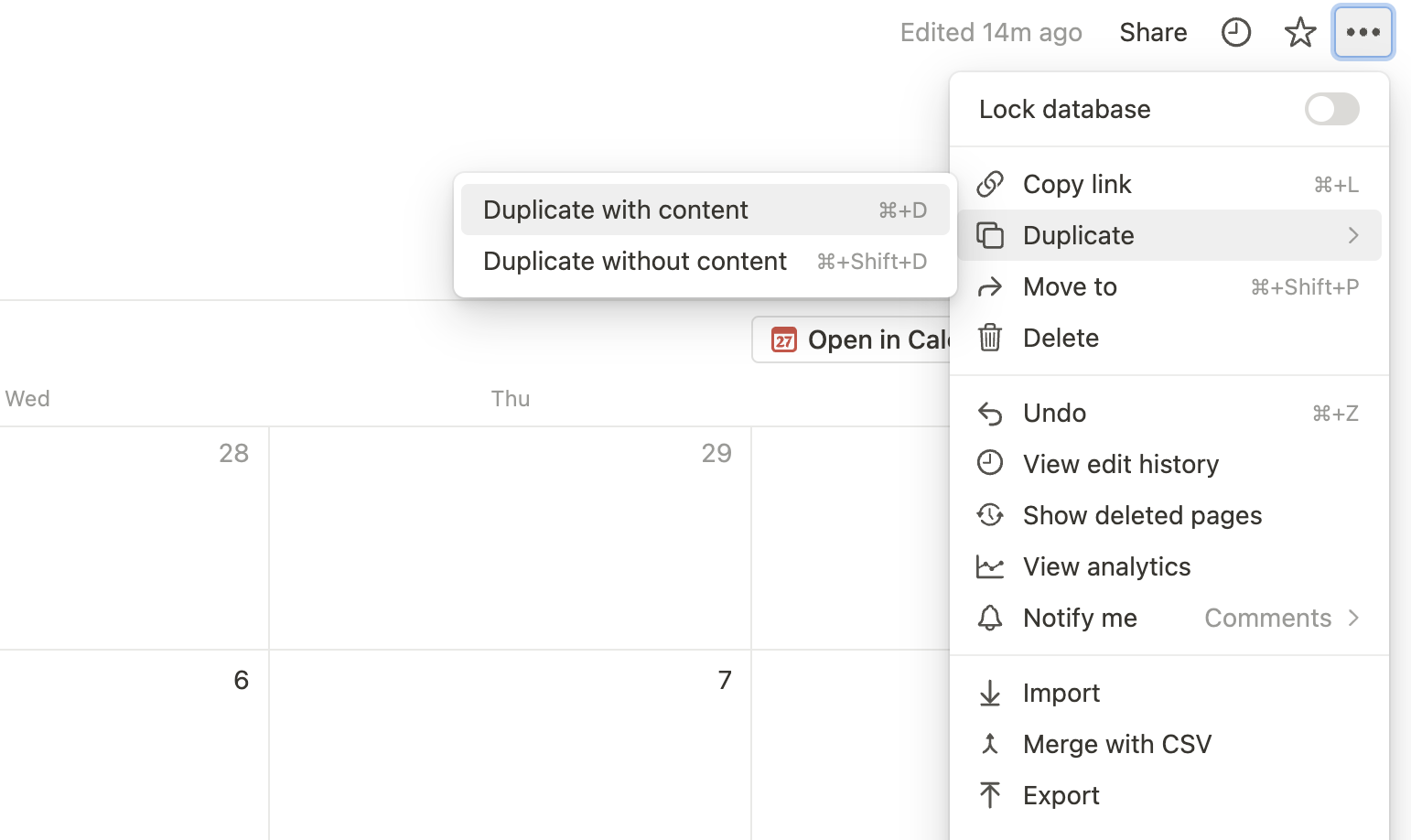Star this page as favorite
Screen dimensions: 1411x840
click(x=1299, y=33)
